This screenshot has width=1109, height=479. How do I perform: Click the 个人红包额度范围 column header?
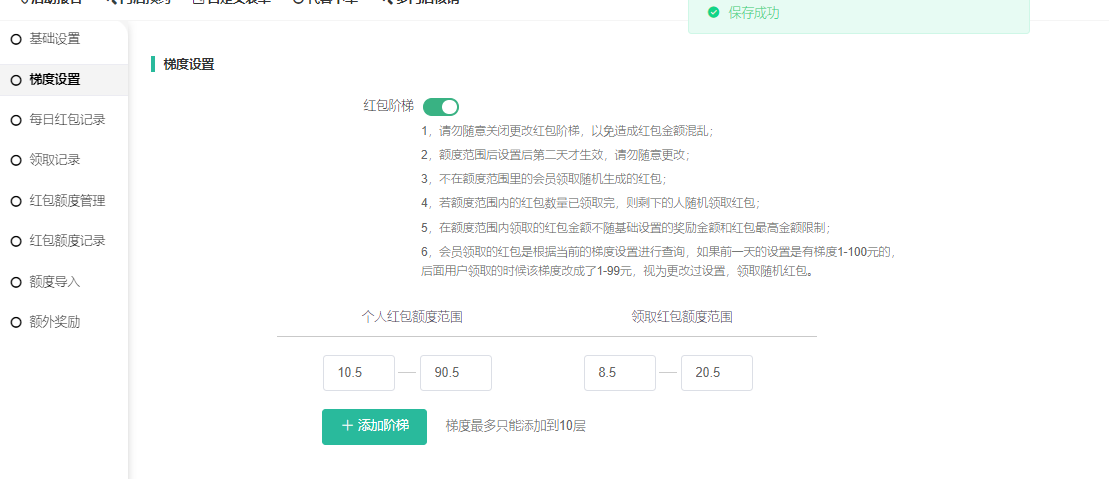click(412, 316)
